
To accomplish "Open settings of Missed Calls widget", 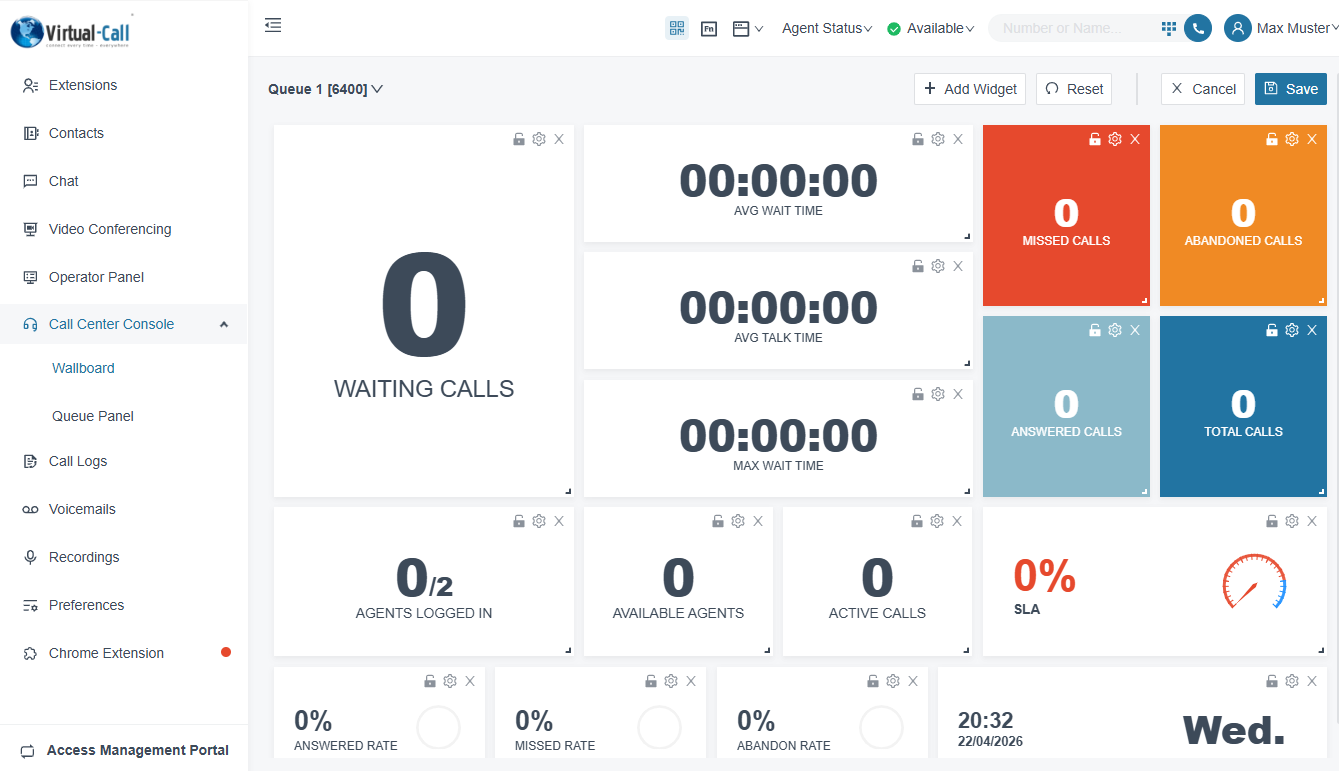I will pyautogui.click(x=1115, y=139).
